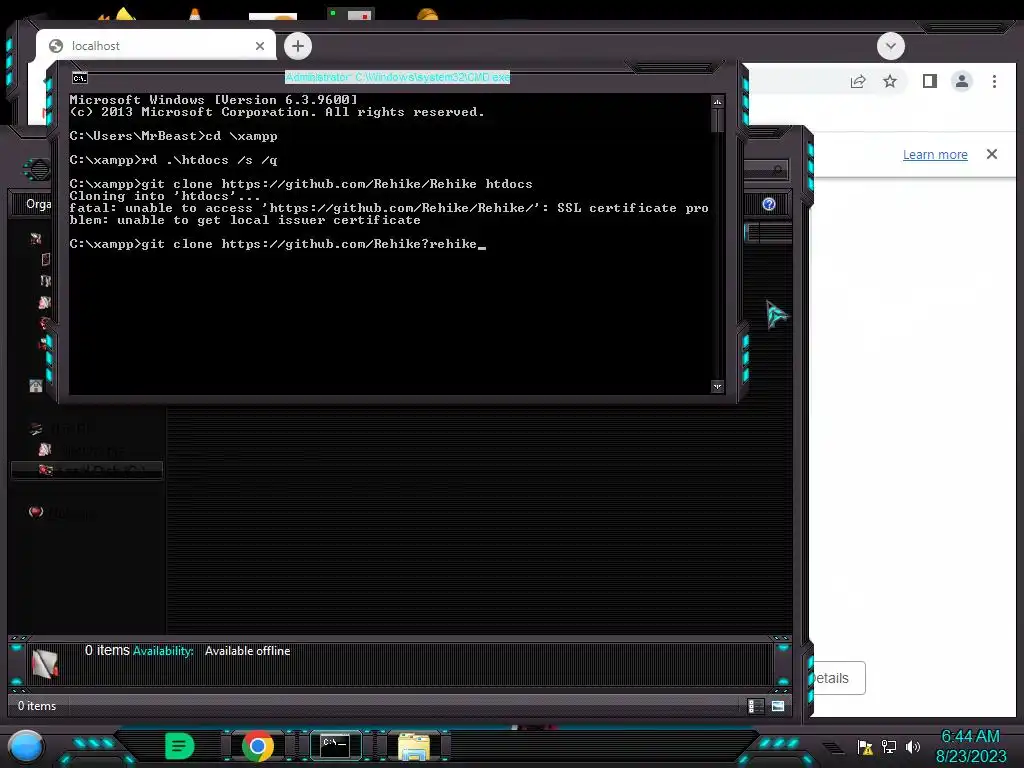Open the Chrome profile avatar
The width and height of the screenshot is (1024, 768).
pyautogui.click(x=961, y=81)
